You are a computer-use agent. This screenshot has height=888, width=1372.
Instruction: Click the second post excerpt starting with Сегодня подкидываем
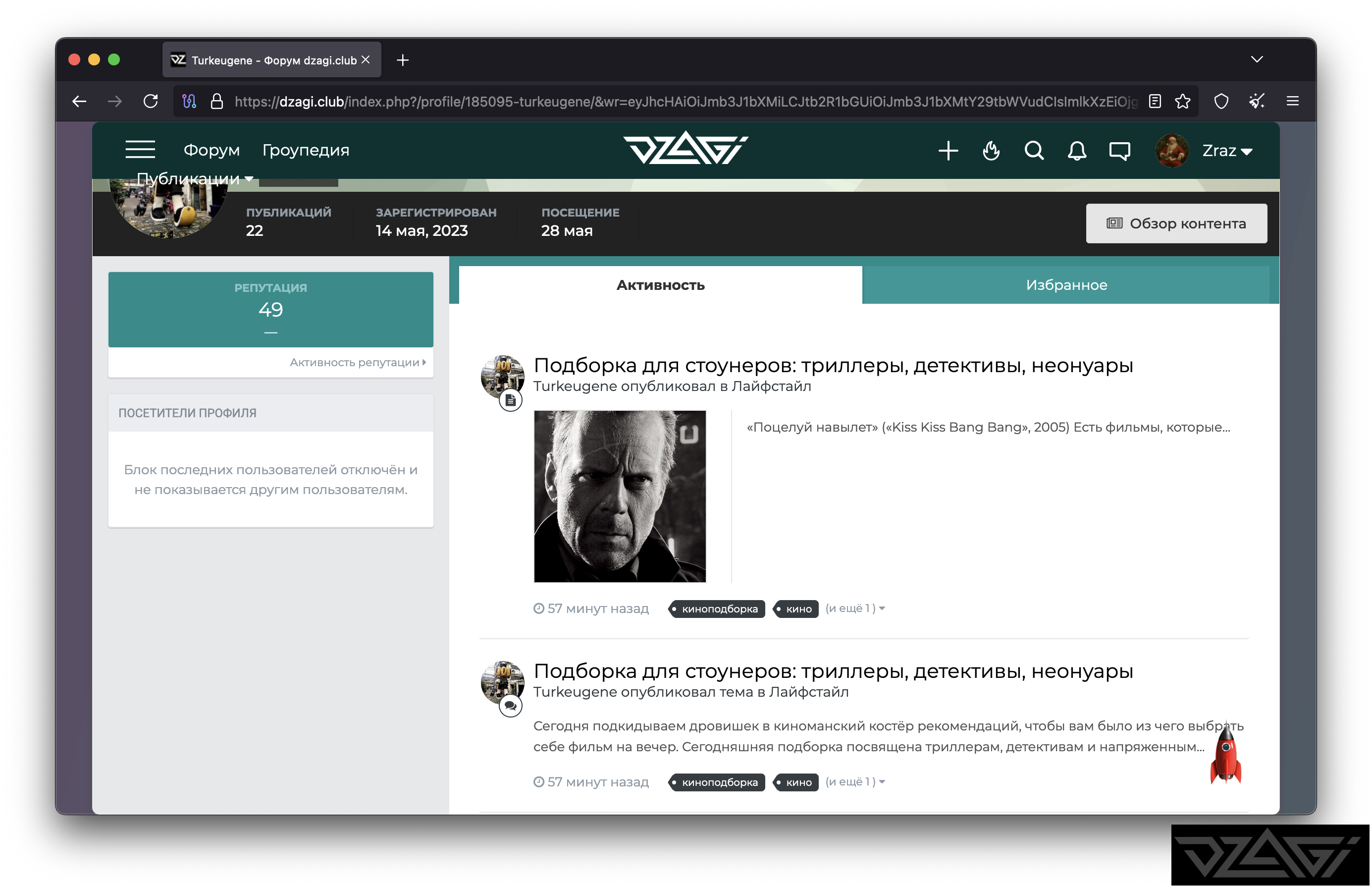coord(888,736)
